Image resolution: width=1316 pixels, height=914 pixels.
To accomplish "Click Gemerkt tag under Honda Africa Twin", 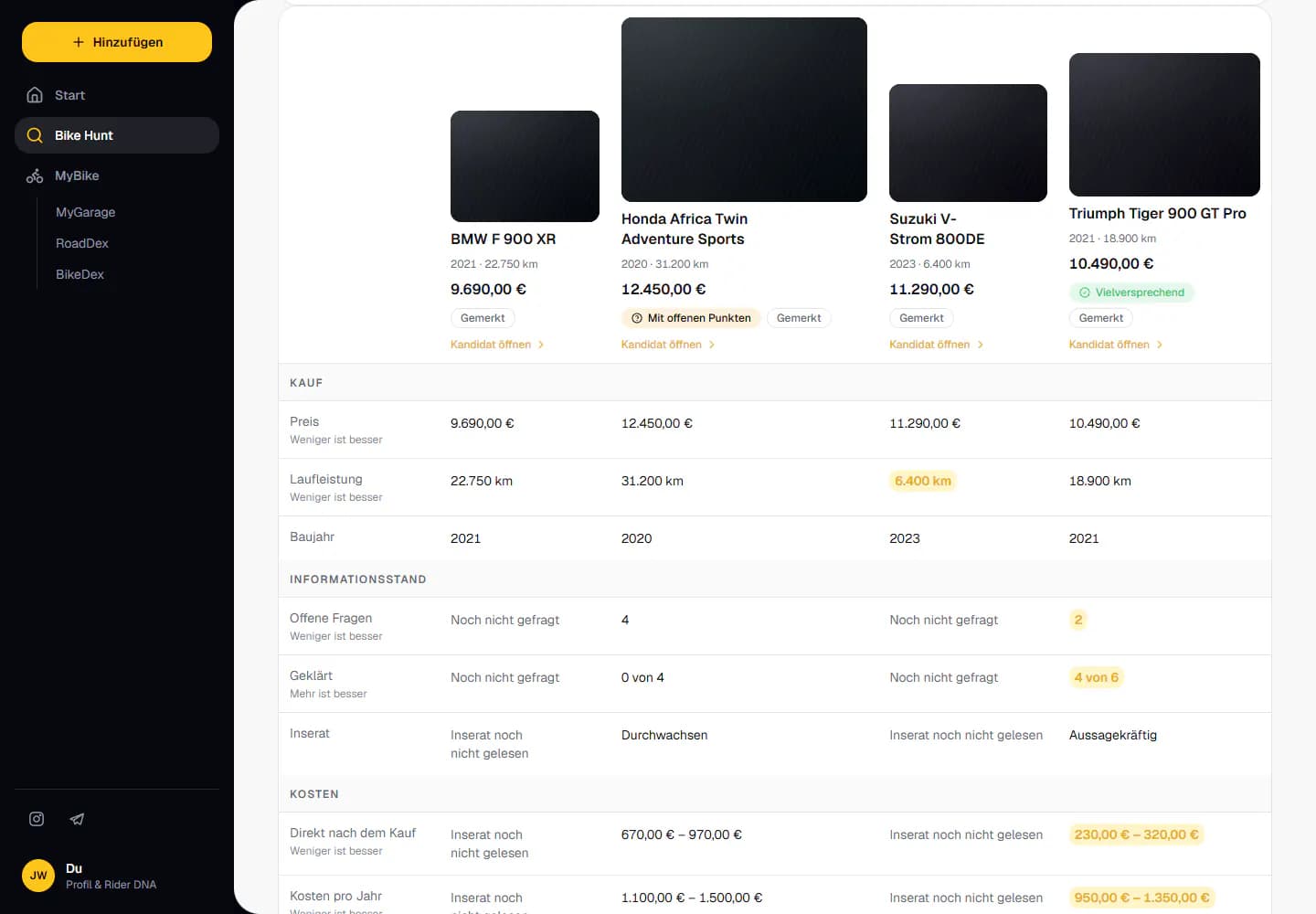I will point(799,318).
